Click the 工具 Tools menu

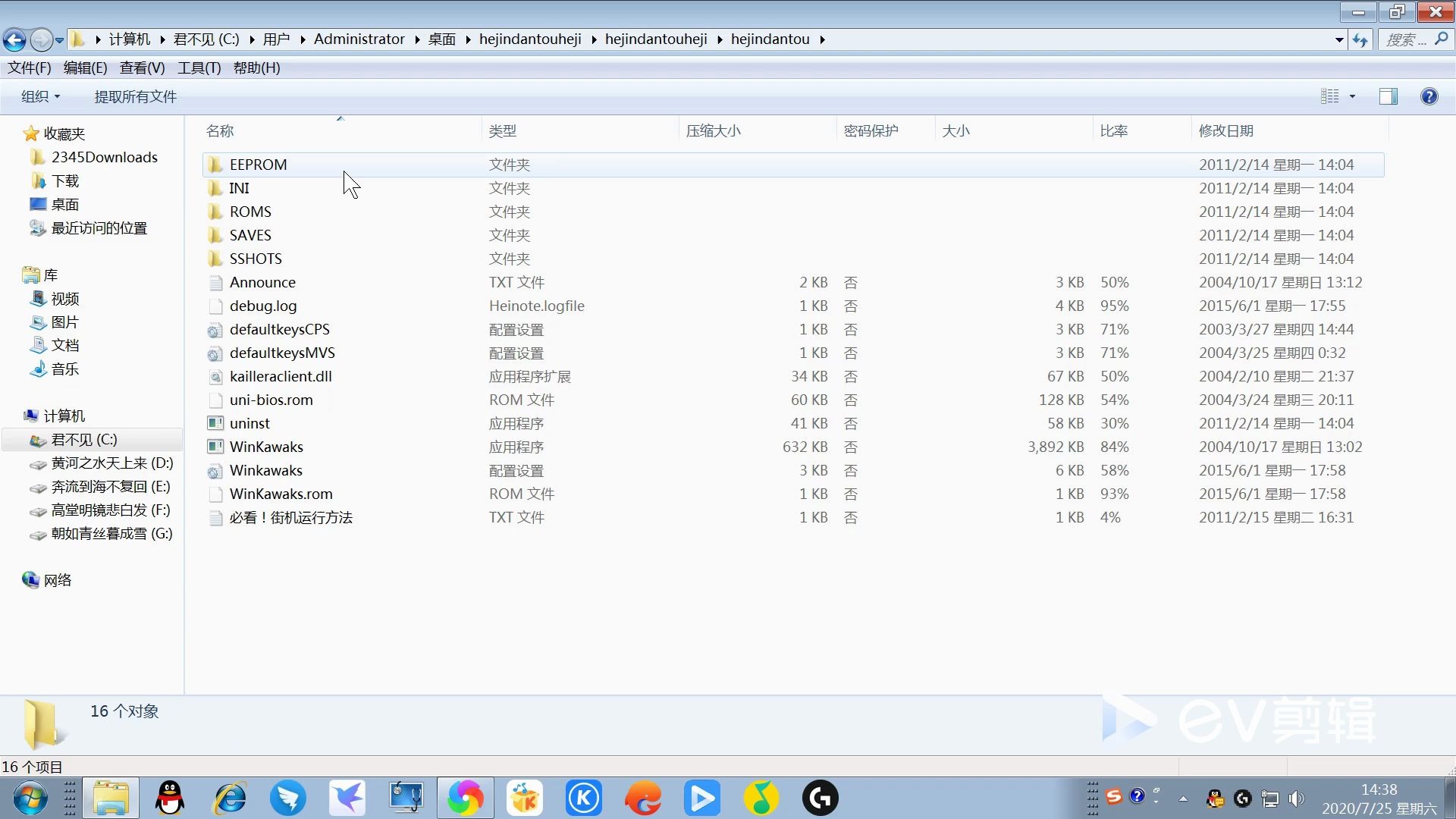click(198, 67)
